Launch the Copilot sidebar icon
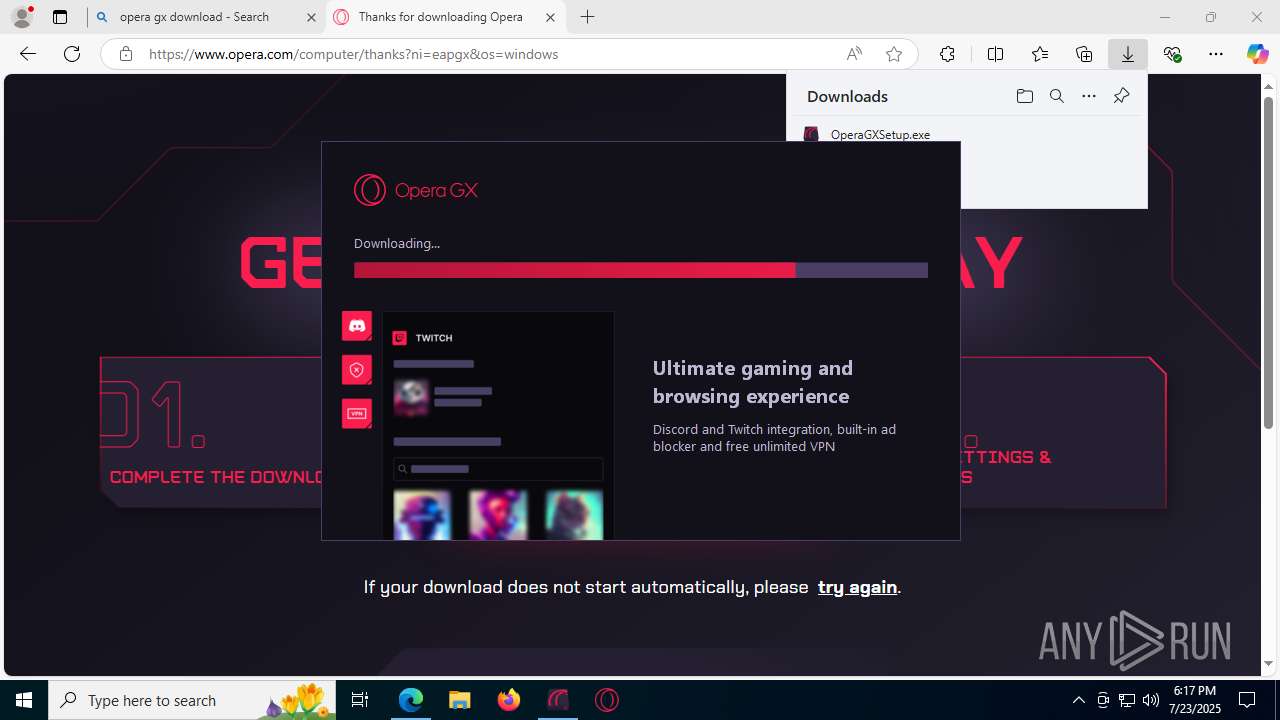Viewport: 1280px width, 720px height. pos(1257,54)
